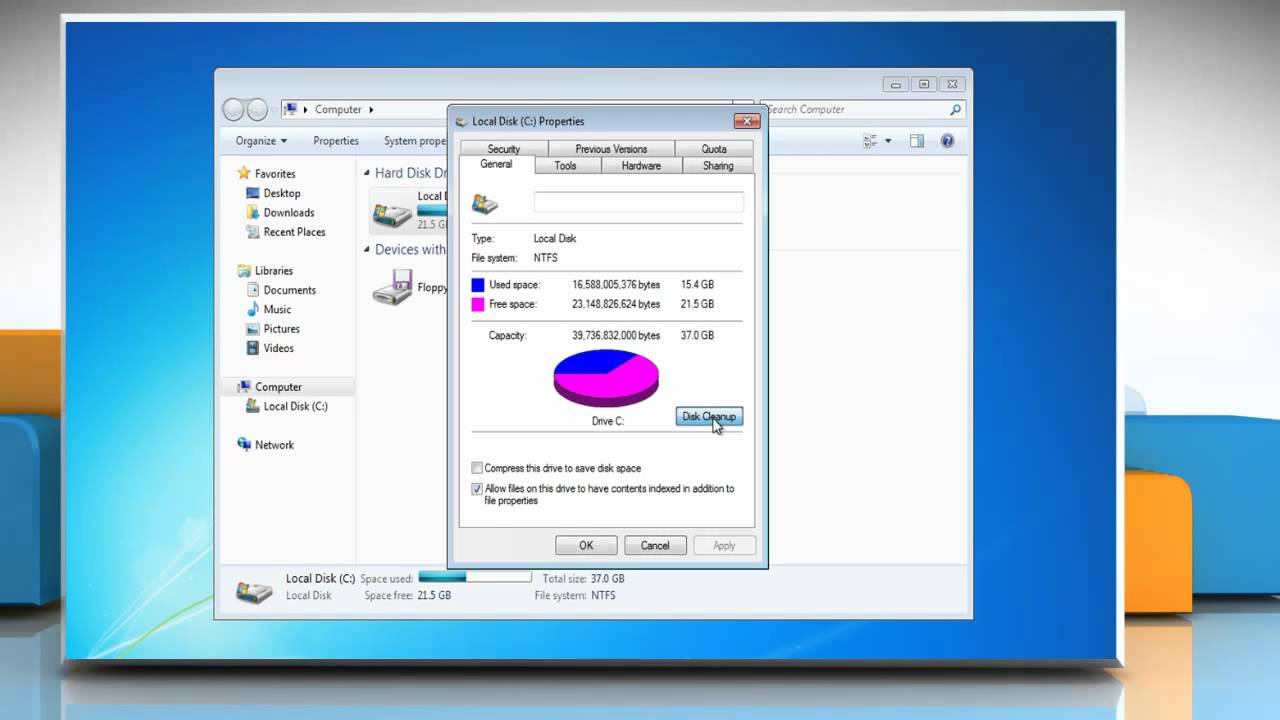
Task: Open the Music library
Action: pyautogui.click(x=277, y=310)
